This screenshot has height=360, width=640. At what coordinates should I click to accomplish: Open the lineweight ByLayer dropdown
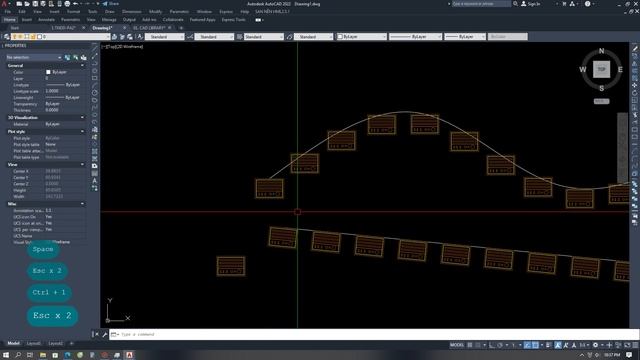tap(464, 37)
